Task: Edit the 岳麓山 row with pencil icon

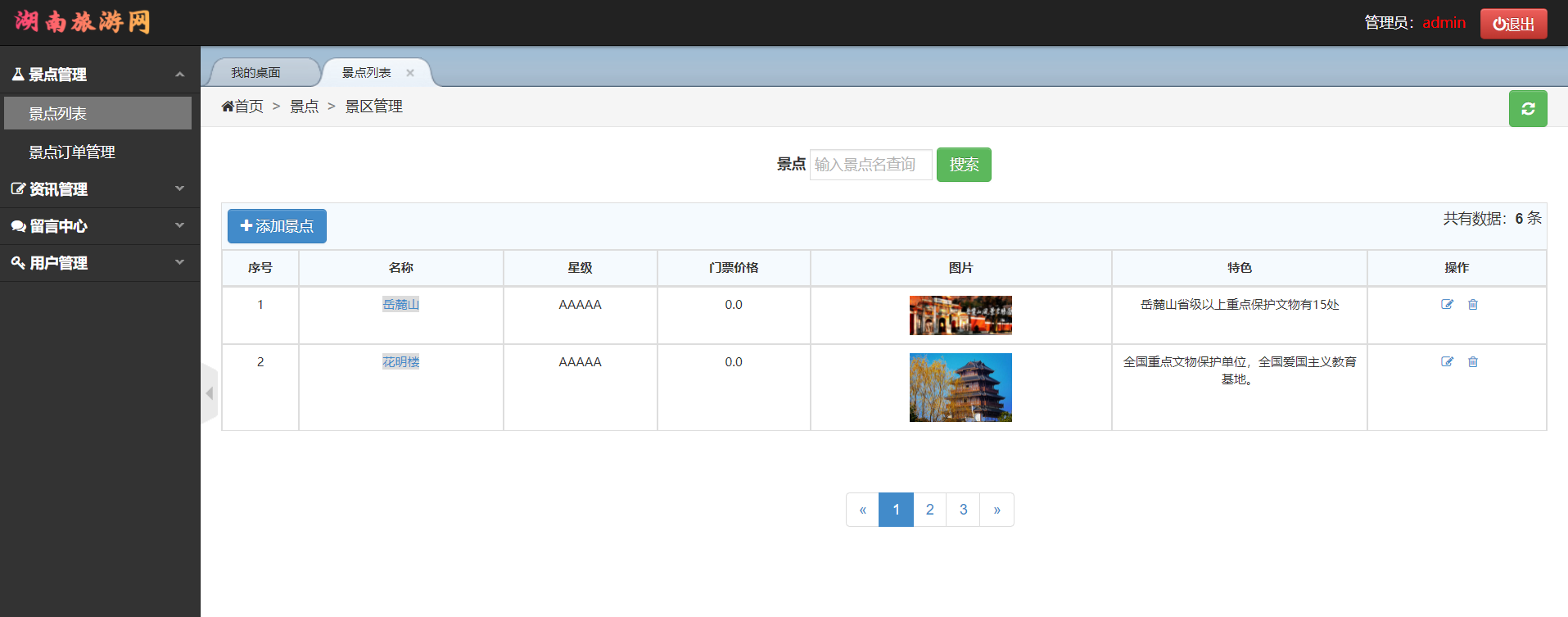Action: (1447, 305)
